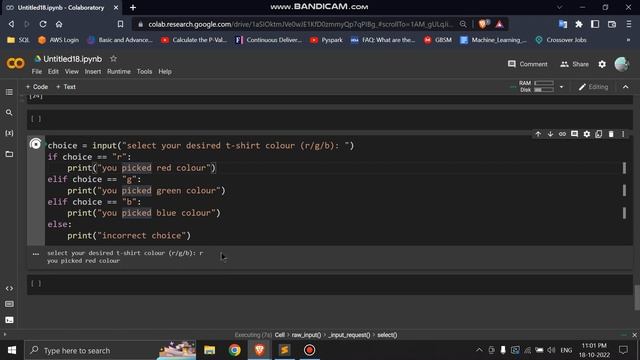
Task: Show hidden system tray icons
Action: coord(479,350)
